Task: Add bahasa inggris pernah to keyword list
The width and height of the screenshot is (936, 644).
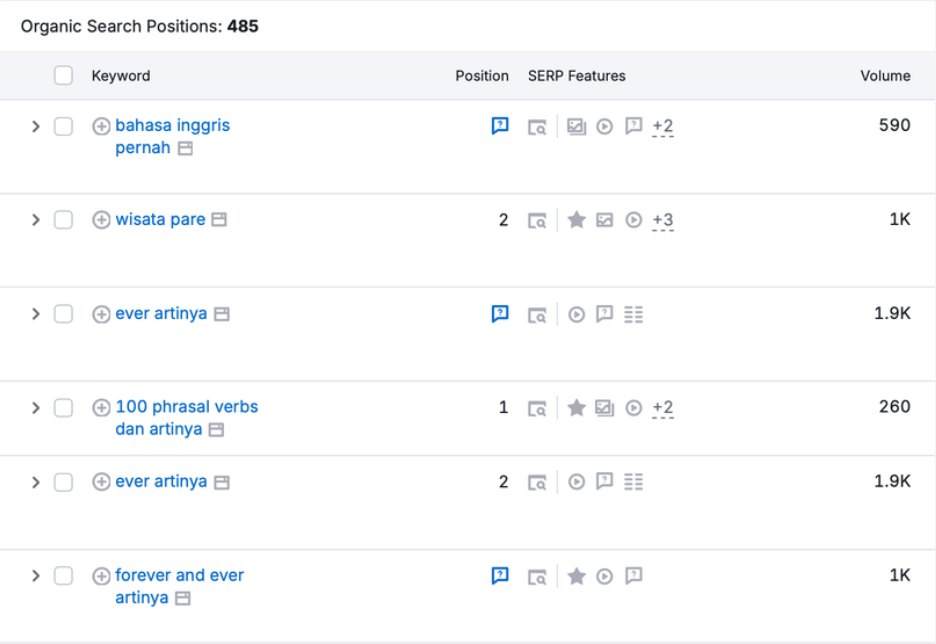Action: [101, 126]
